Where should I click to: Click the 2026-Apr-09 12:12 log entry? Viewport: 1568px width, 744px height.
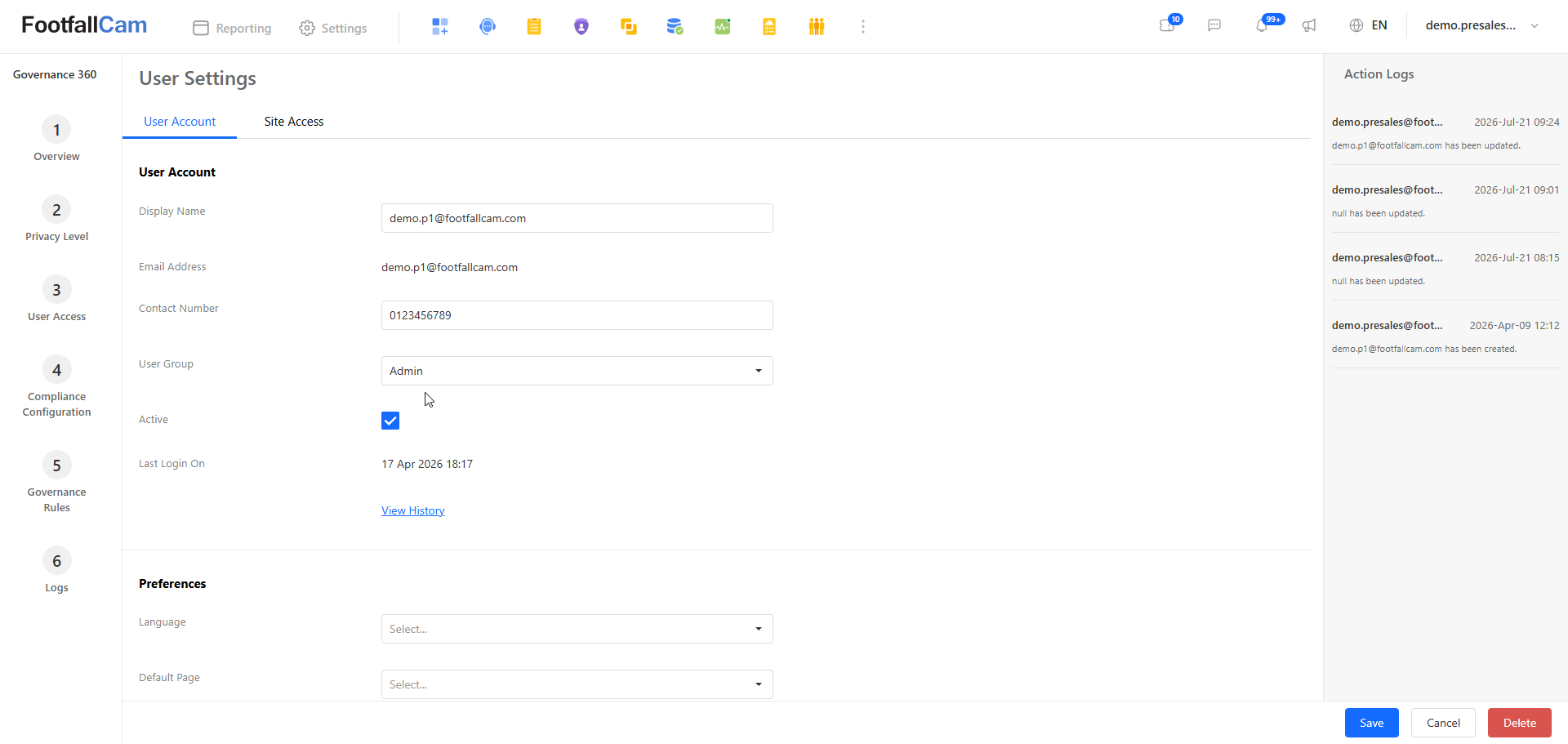1445,336
